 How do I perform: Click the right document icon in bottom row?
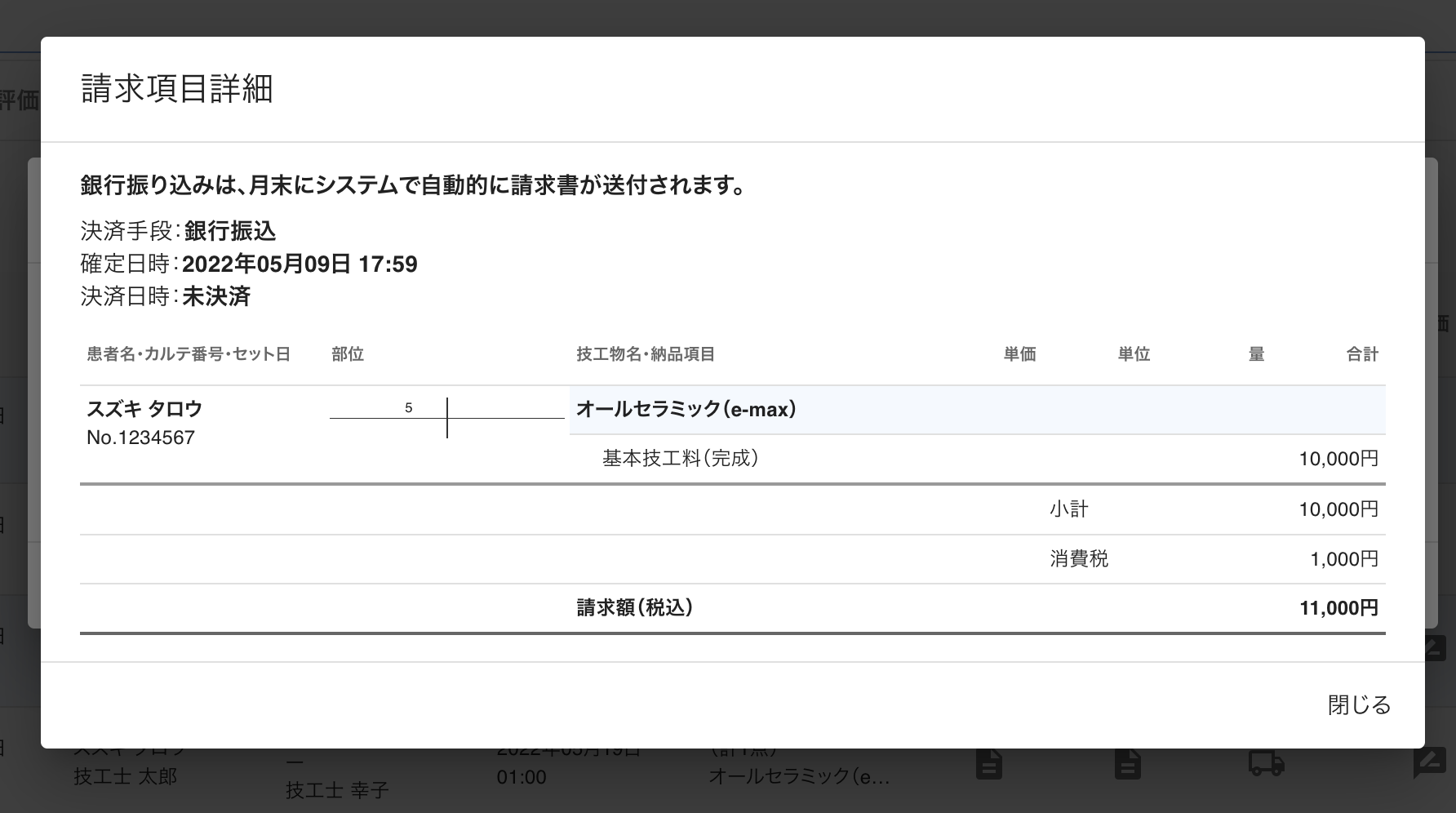pyautogui.click(x=1128, y=765)
